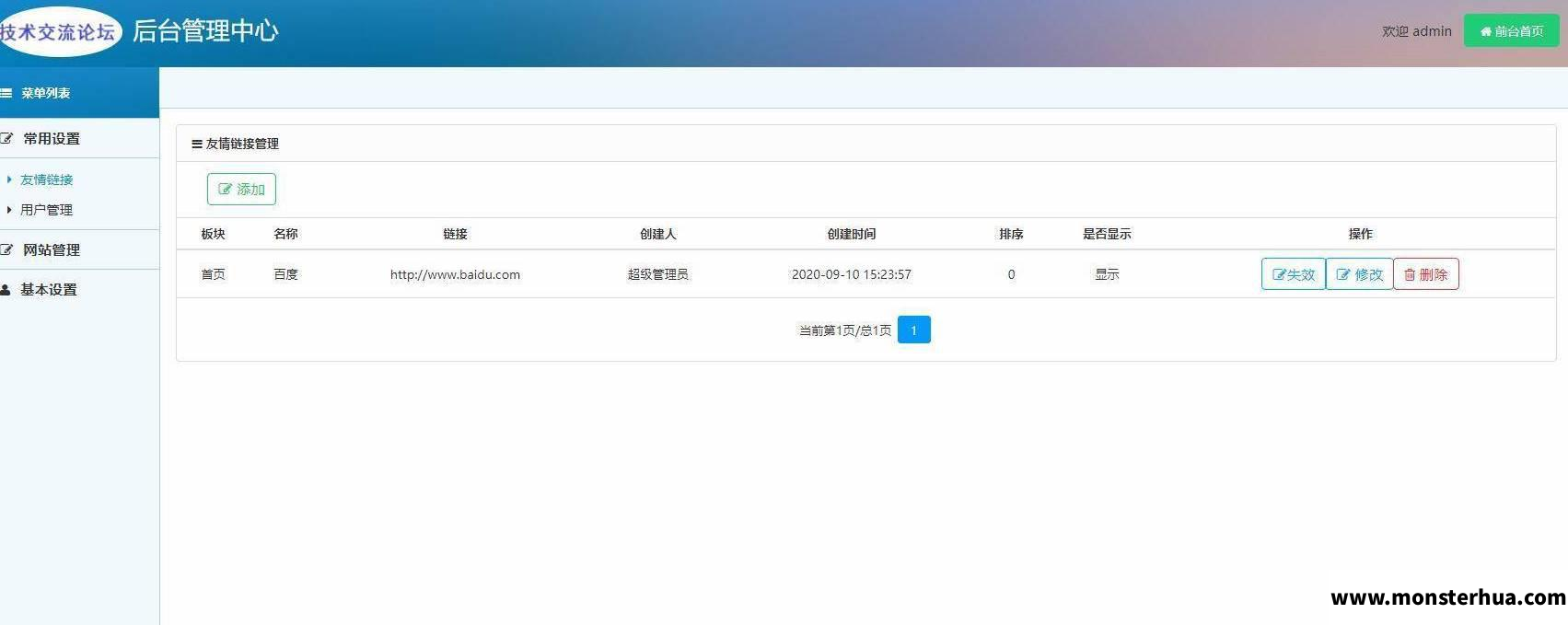Screen dimensions: 1568x625
Task: Click the 首页 cell in the table row
Action: (x=213, y=274)
